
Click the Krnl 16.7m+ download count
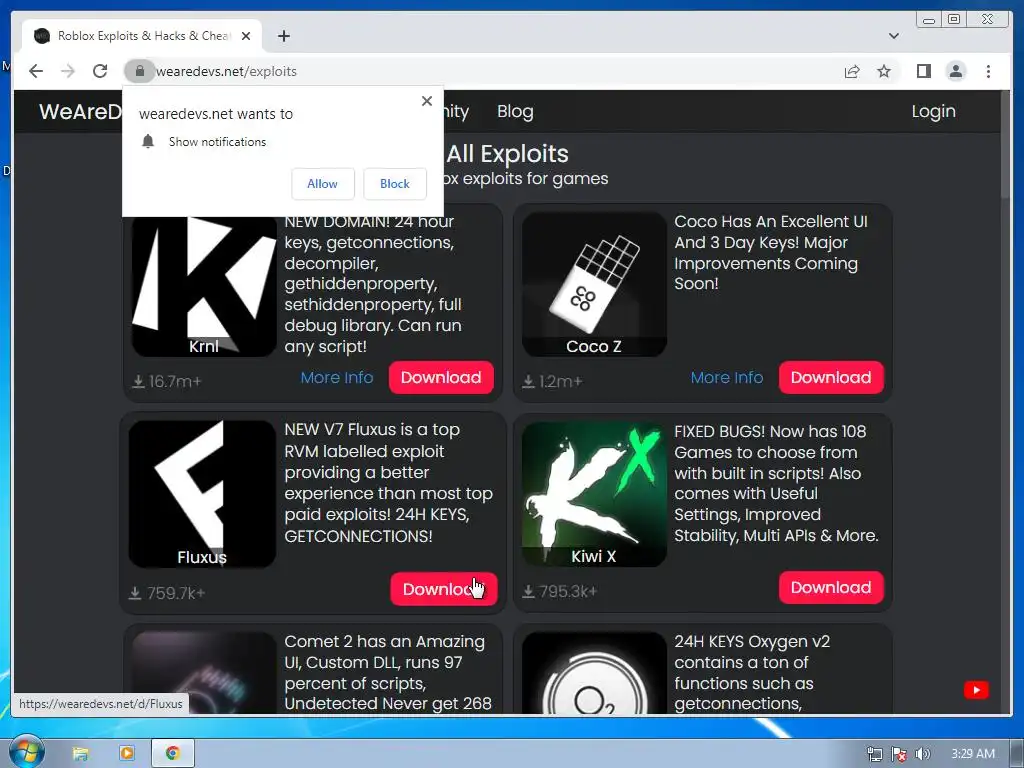point(167,381)
